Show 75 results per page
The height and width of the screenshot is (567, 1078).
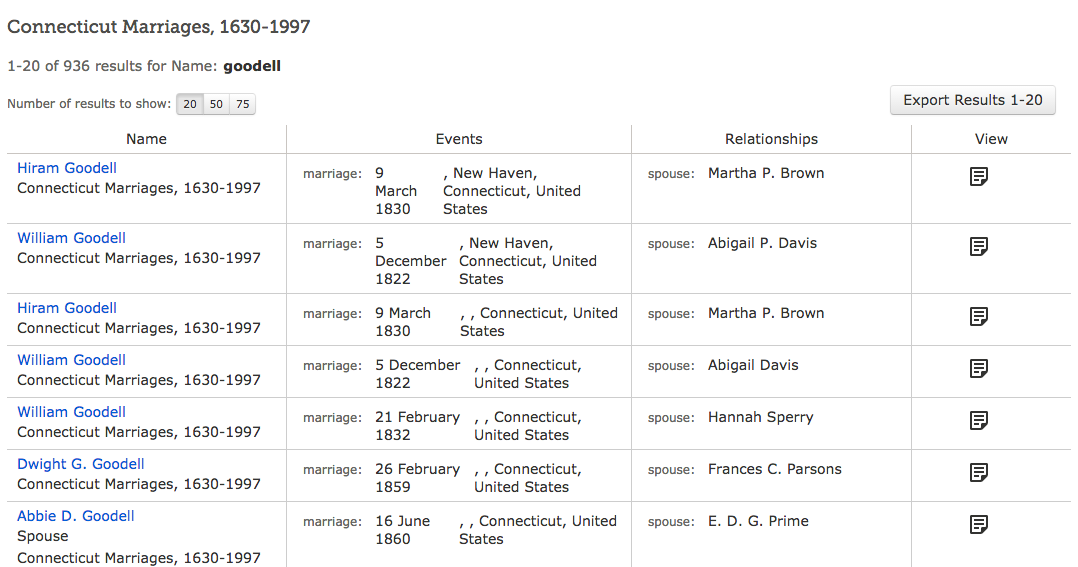[x=242, y=104]
